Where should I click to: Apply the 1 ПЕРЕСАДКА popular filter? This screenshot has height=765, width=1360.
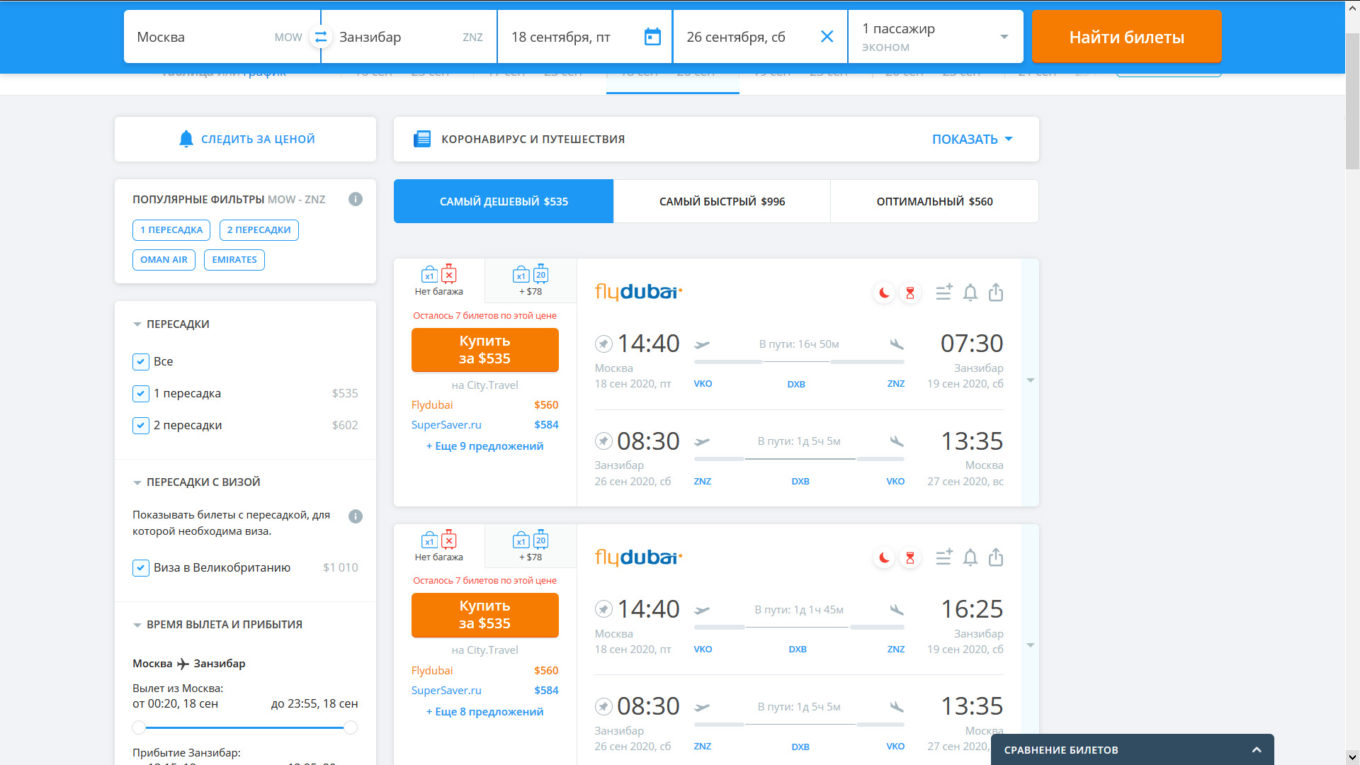[x=172, y=230]
